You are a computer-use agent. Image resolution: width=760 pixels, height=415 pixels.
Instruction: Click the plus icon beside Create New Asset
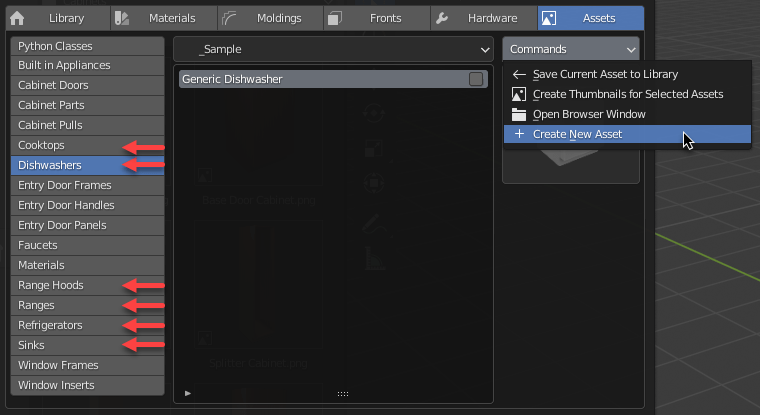click(x=518, y=134)
